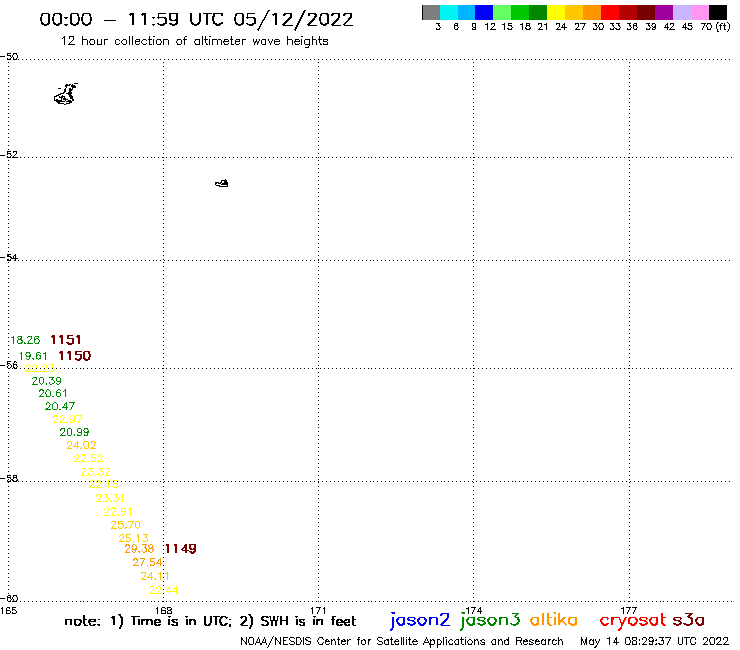
Task: Click the 171 longitude axis label
Action: click(x=319, y=610)
